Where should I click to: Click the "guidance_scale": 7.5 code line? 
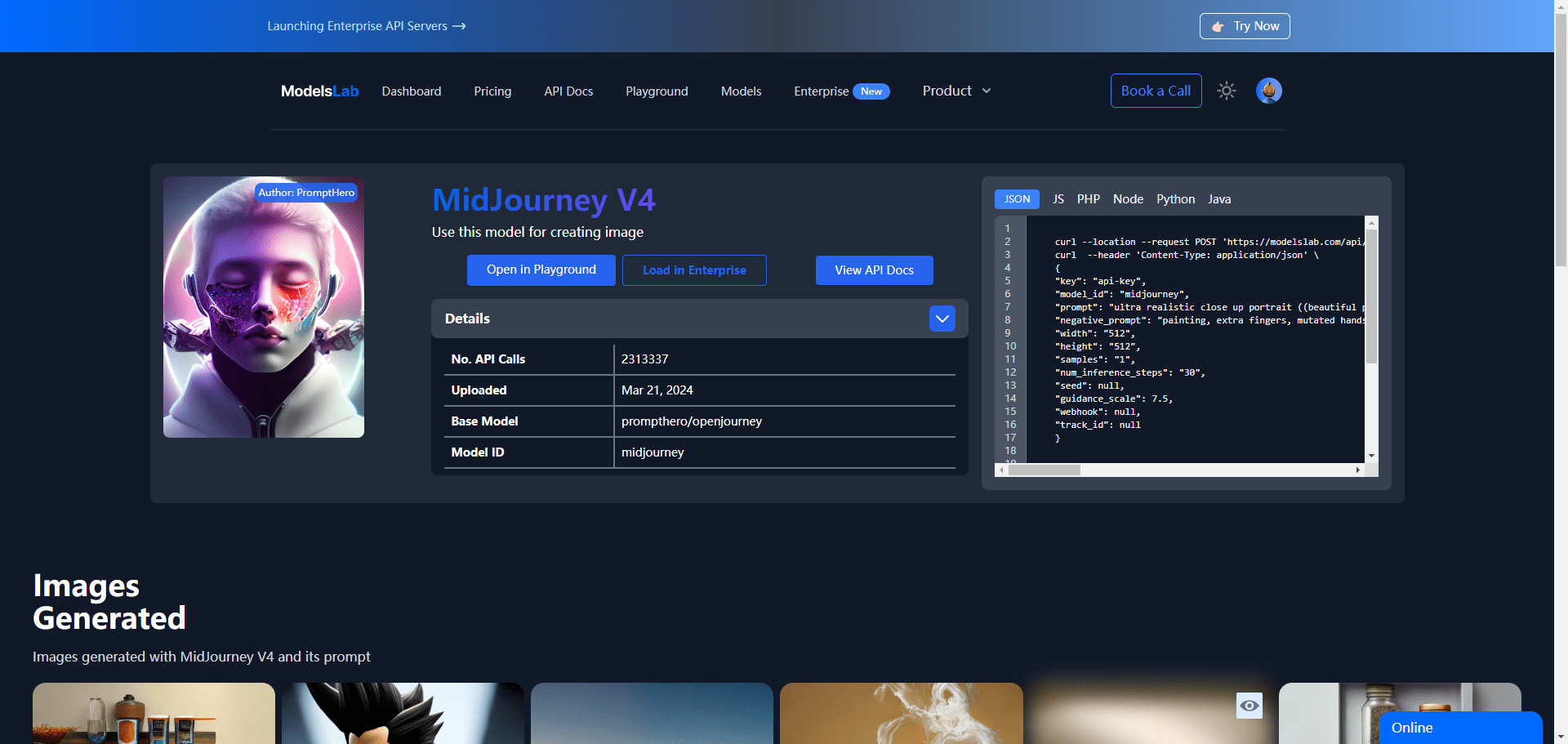point(1114,399)
